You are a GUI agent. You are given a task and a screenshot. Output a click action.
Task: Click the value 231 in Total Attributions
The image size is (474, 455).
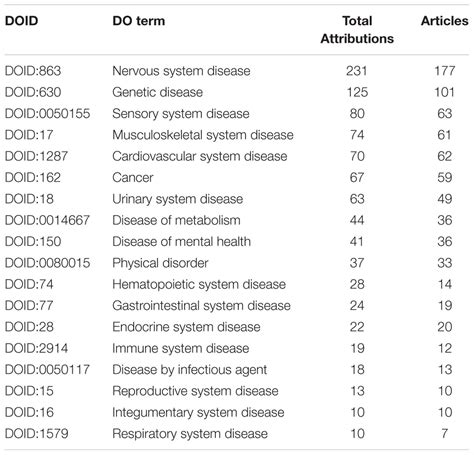(356, 71)
